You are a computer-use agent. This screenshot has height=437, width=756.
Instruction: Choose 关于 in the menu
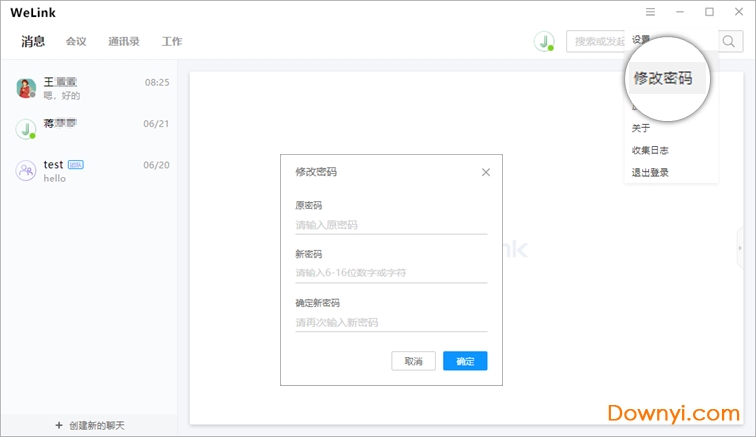click(x=641, y=128)
